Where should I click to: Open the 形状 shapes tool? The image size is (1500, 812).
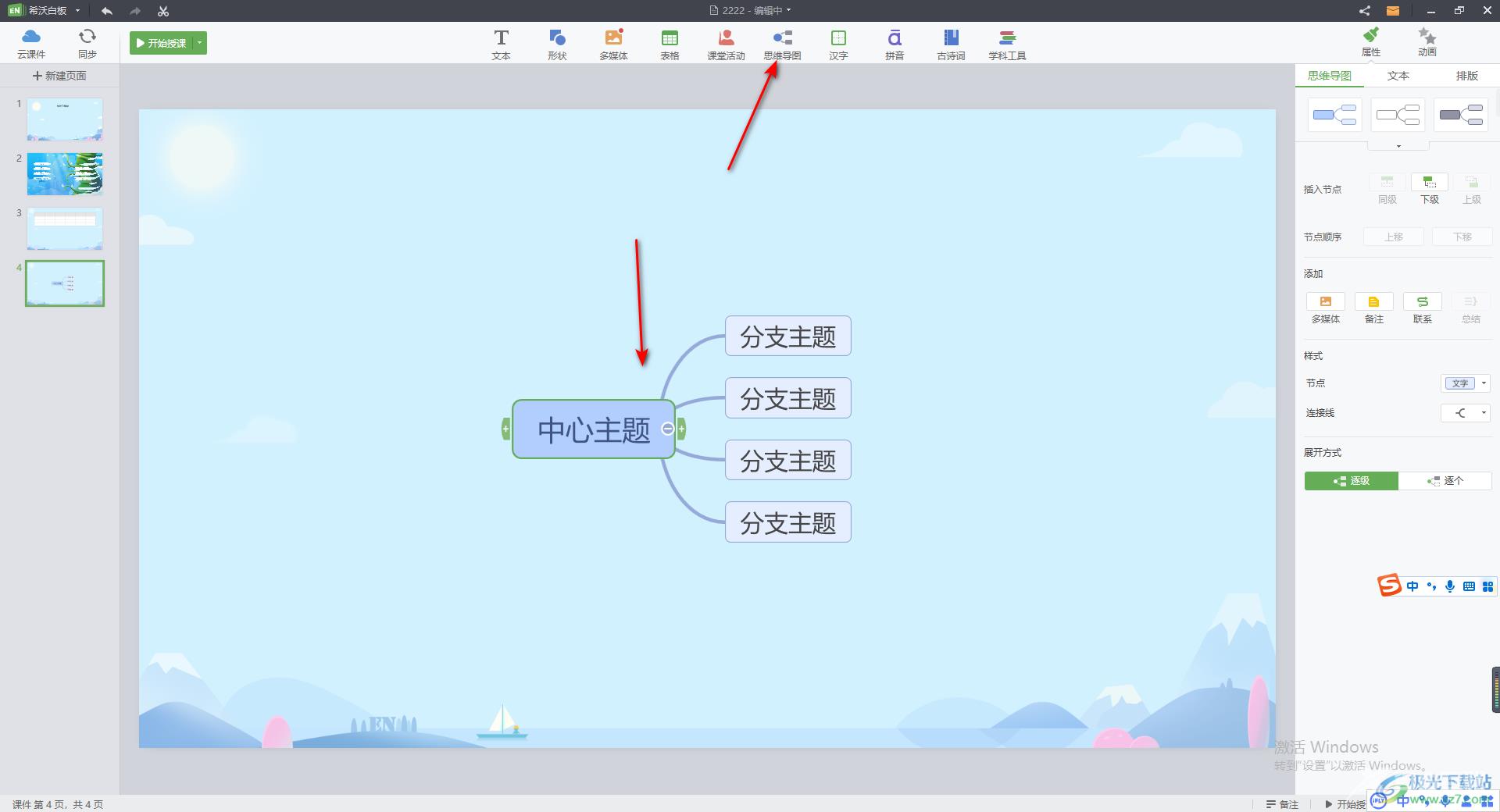point(557,44)
